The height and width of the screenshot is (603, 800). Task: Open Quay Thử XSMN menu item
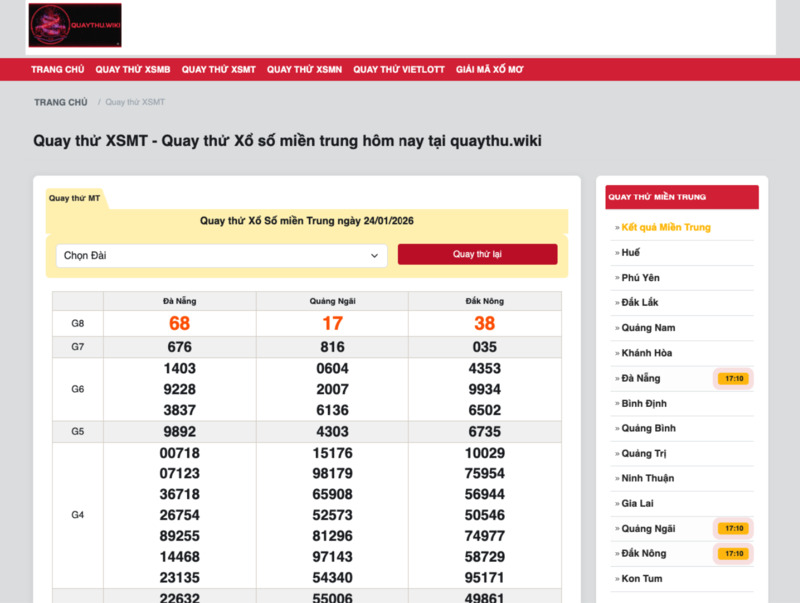pos(304,70)
